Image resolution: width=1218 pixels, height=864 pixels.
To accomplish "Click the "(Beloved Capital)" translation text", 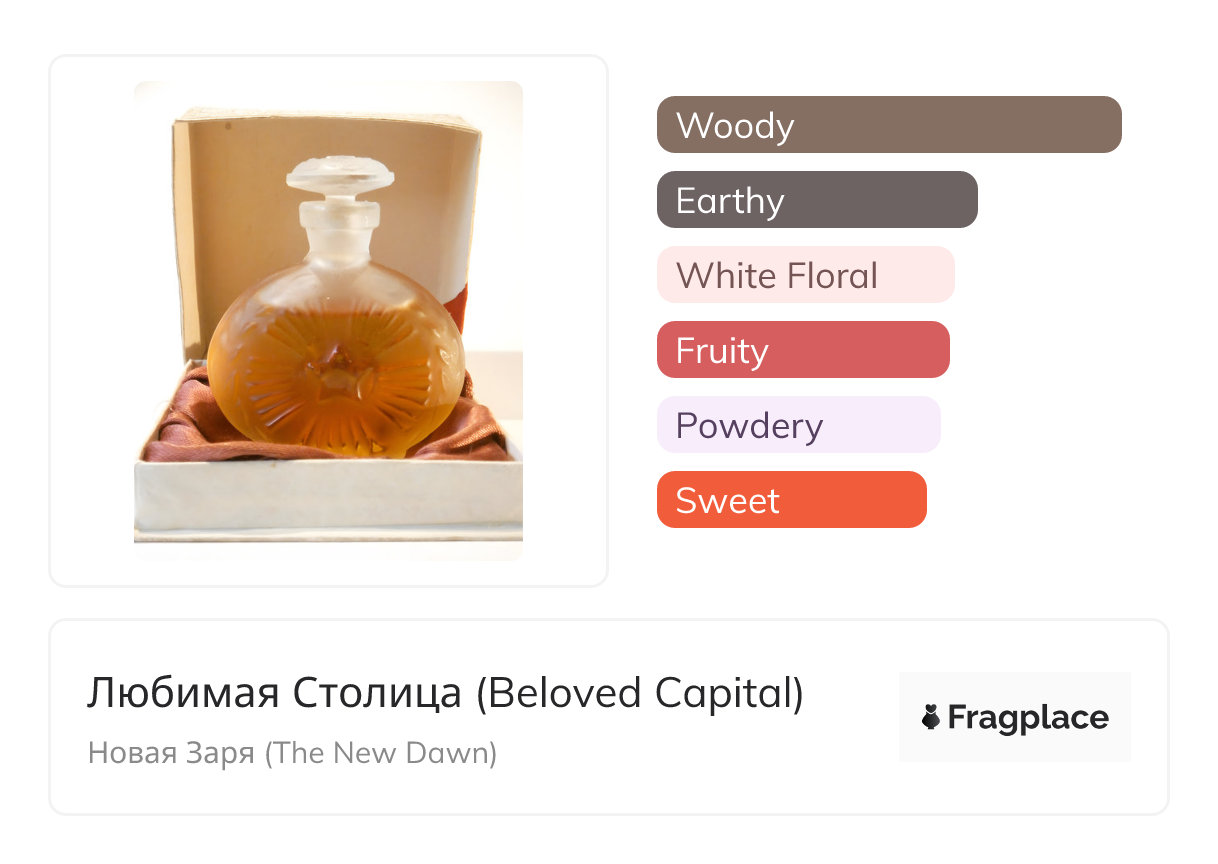I will (x=639, y=694).
